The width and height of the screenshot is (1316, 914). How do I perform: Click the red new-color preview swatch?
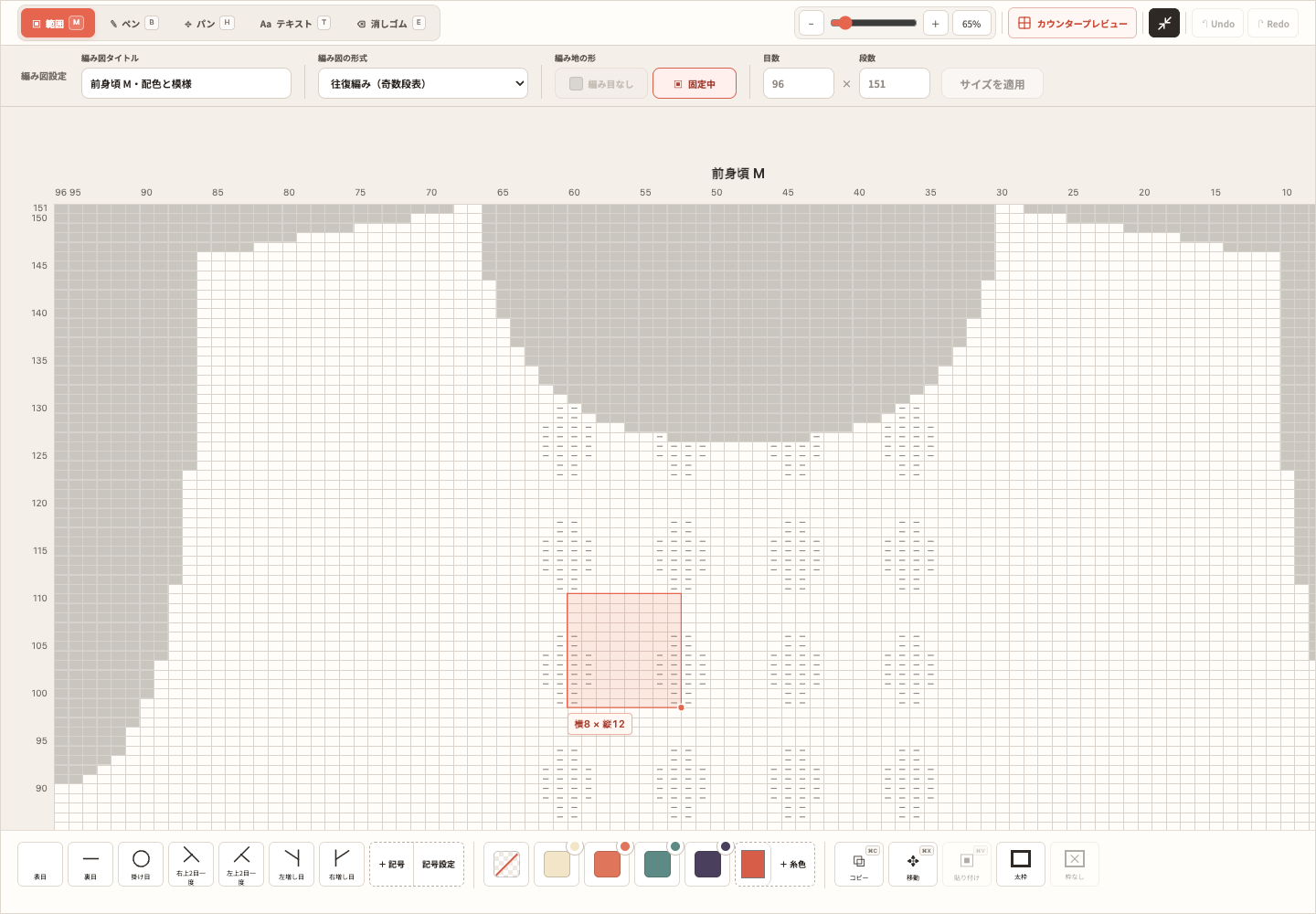(x=753, y=864)
